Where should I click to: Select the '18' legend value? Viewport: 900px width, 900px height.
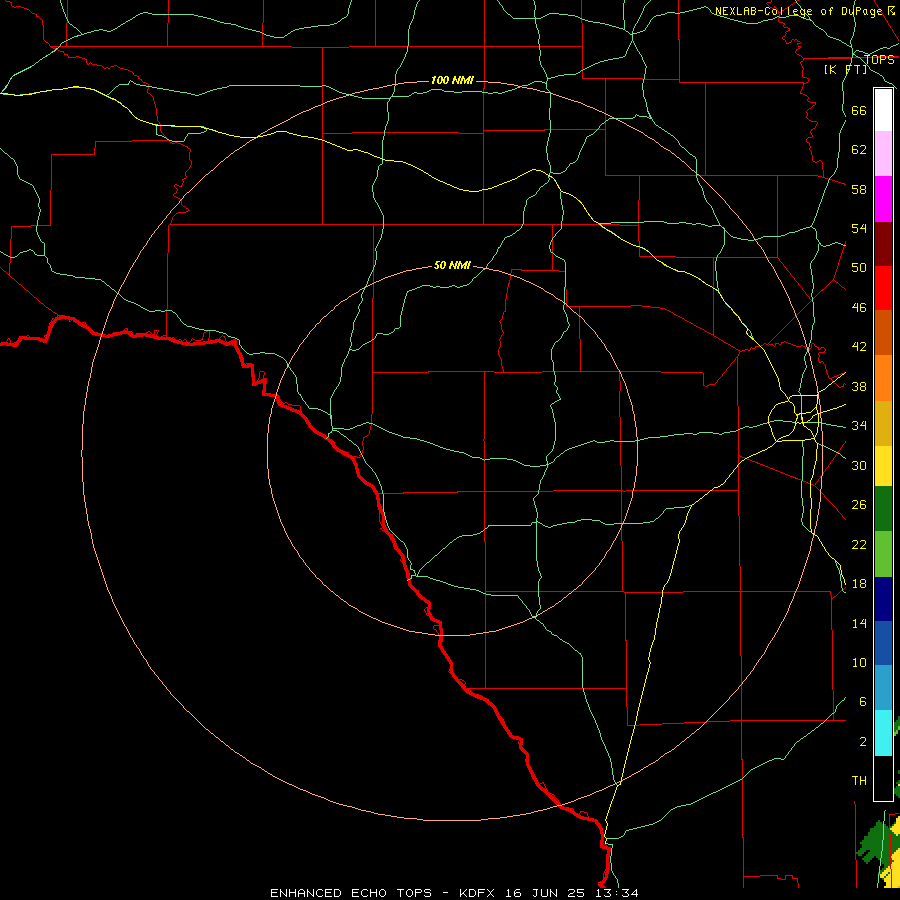859,583
